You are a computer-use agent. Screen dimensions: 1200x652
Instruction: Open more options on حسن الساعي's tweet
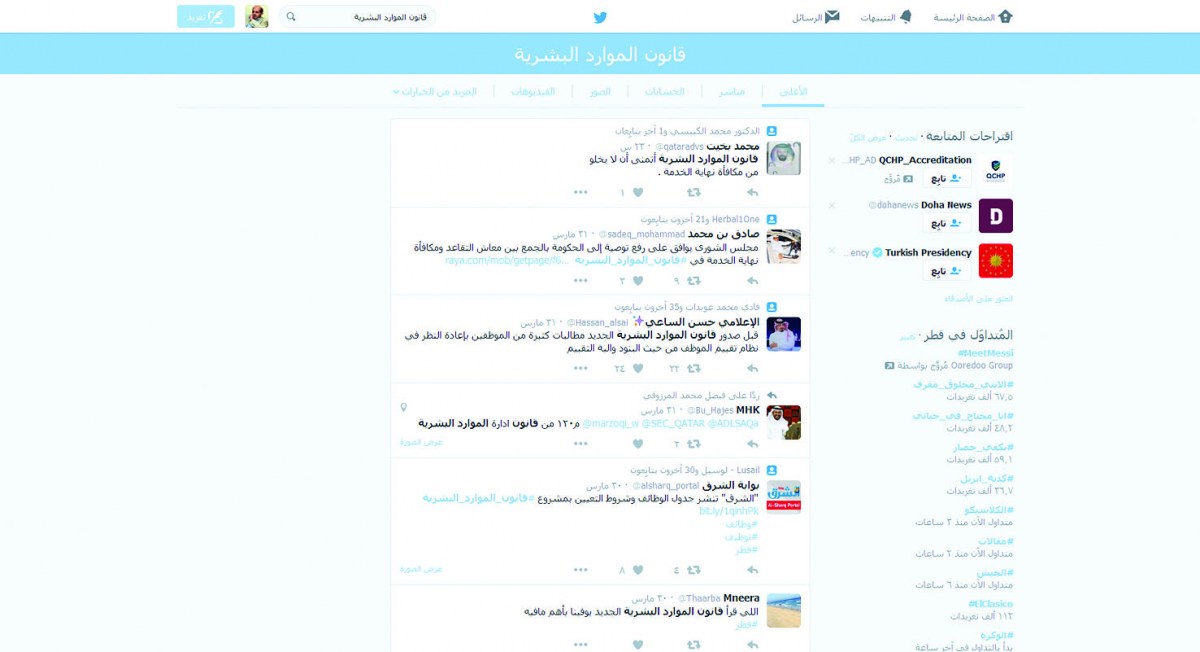[x=581, y=368]
